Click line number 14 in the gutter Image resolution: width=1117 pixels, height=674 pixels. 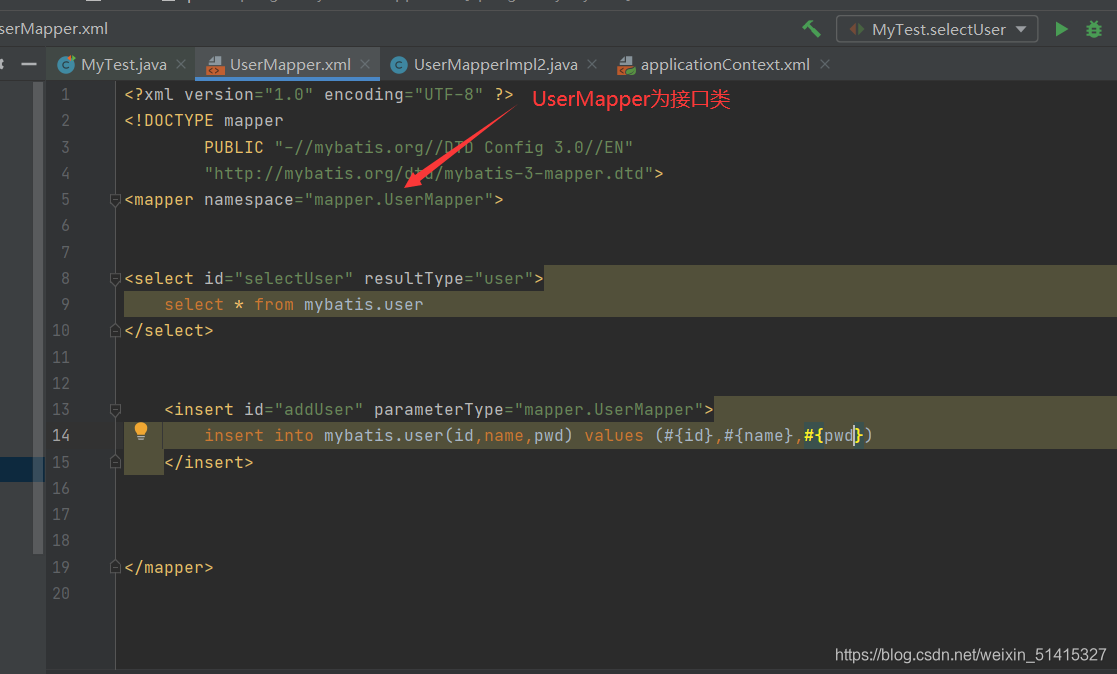click(x=61, y=435)
